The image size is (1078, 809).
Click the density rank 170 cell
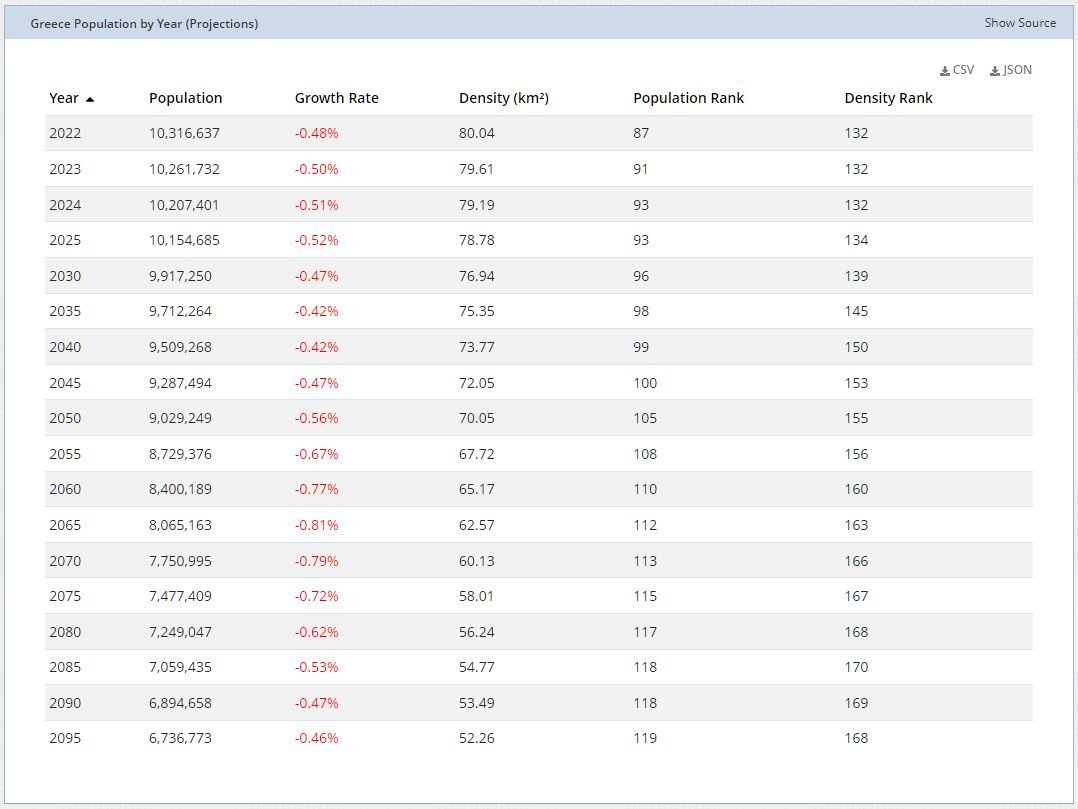pyautogui.click(x=856, y=667)
